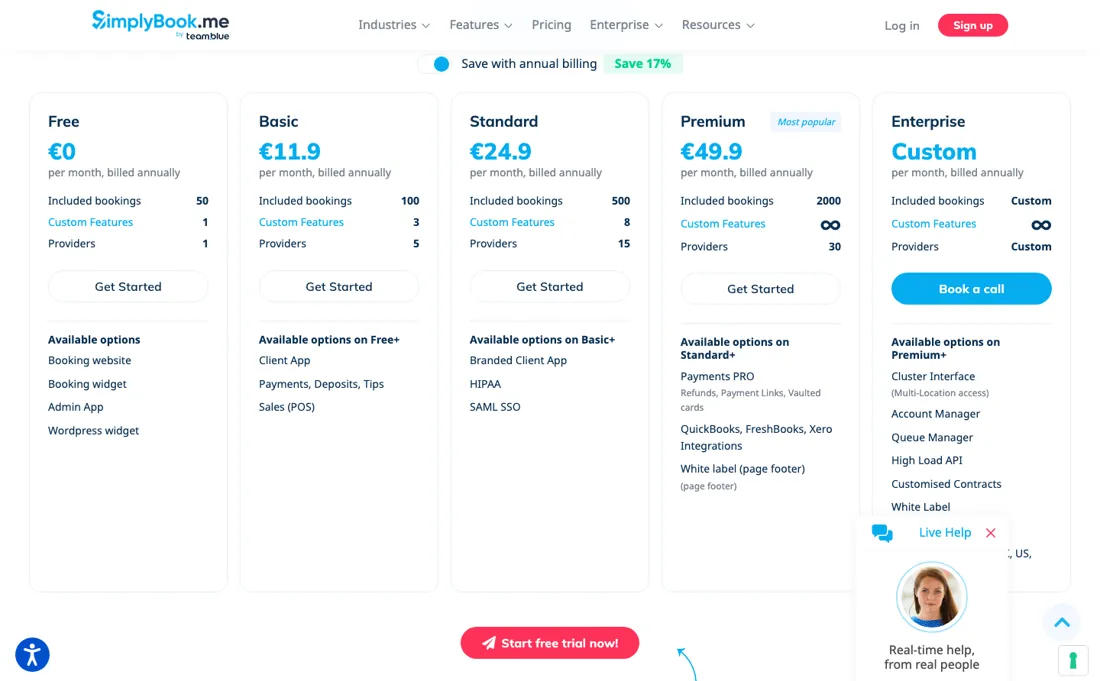Click the Custom Enterprise price
1100x681 pixels.
[934, 151]
